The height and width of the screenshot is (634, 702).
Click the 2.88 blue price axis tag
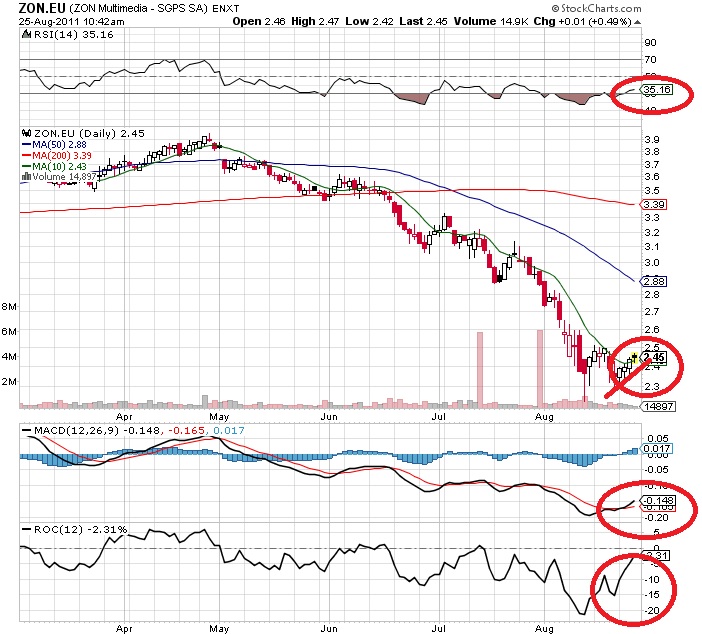pyautogui.click(x=654, y=281)
